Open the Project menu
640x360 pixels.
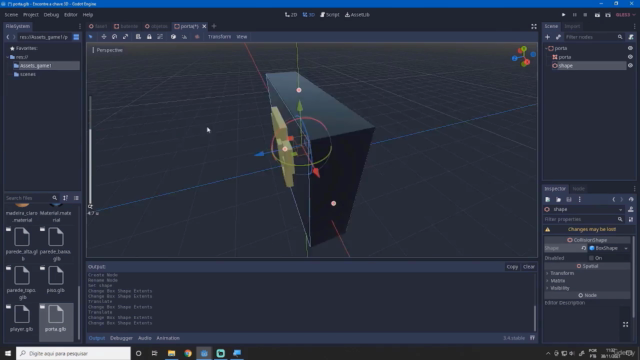pos(31,15)
